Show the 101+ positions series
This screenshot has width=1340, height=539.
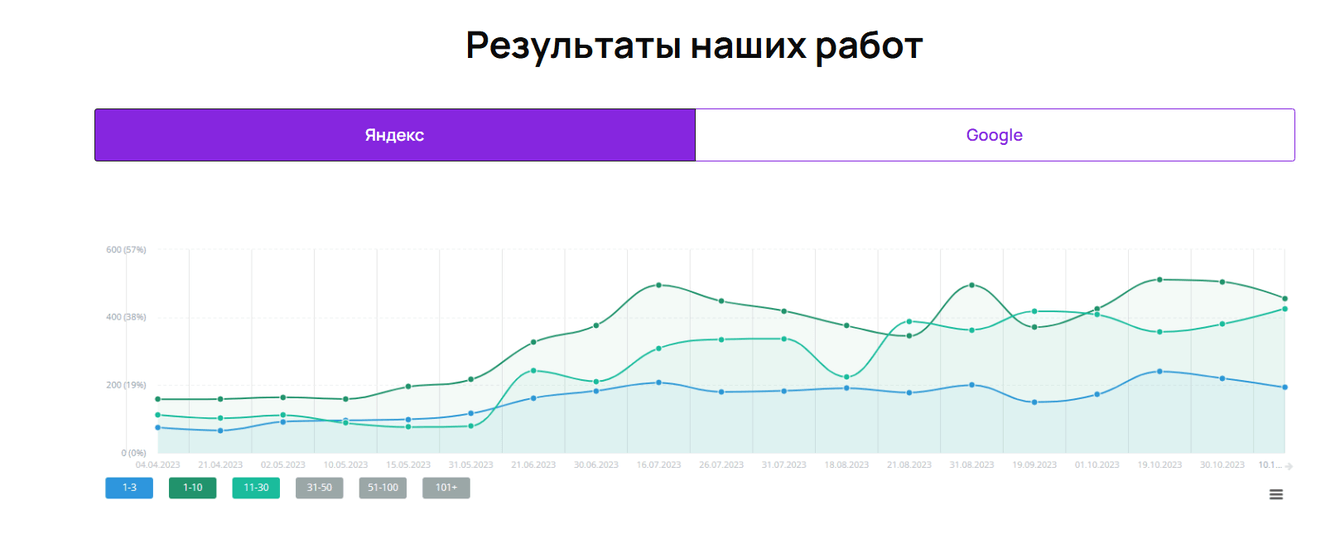point(446,488)
